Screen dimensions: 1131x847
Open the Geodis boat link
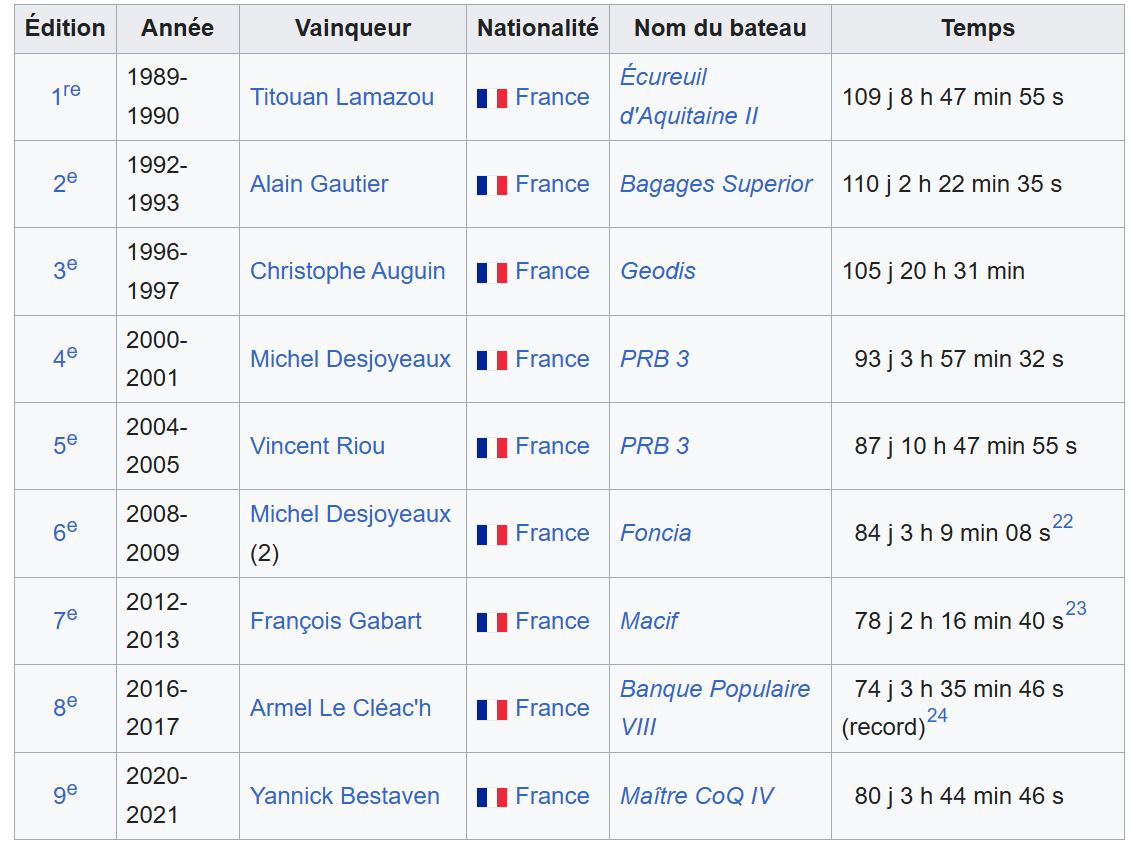click(x=658, y=271)
